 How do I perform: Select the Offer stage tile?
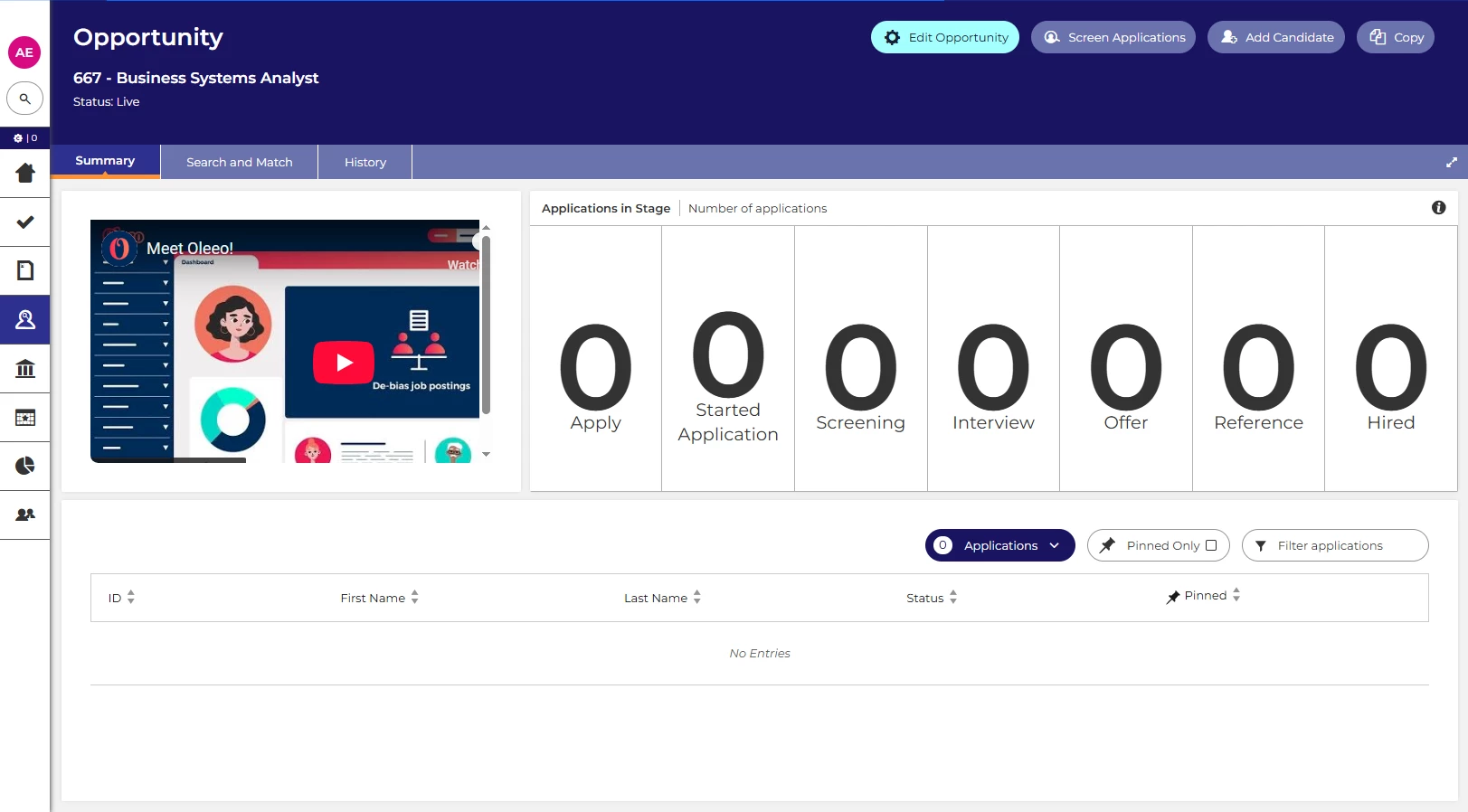tap(1126, 359)
